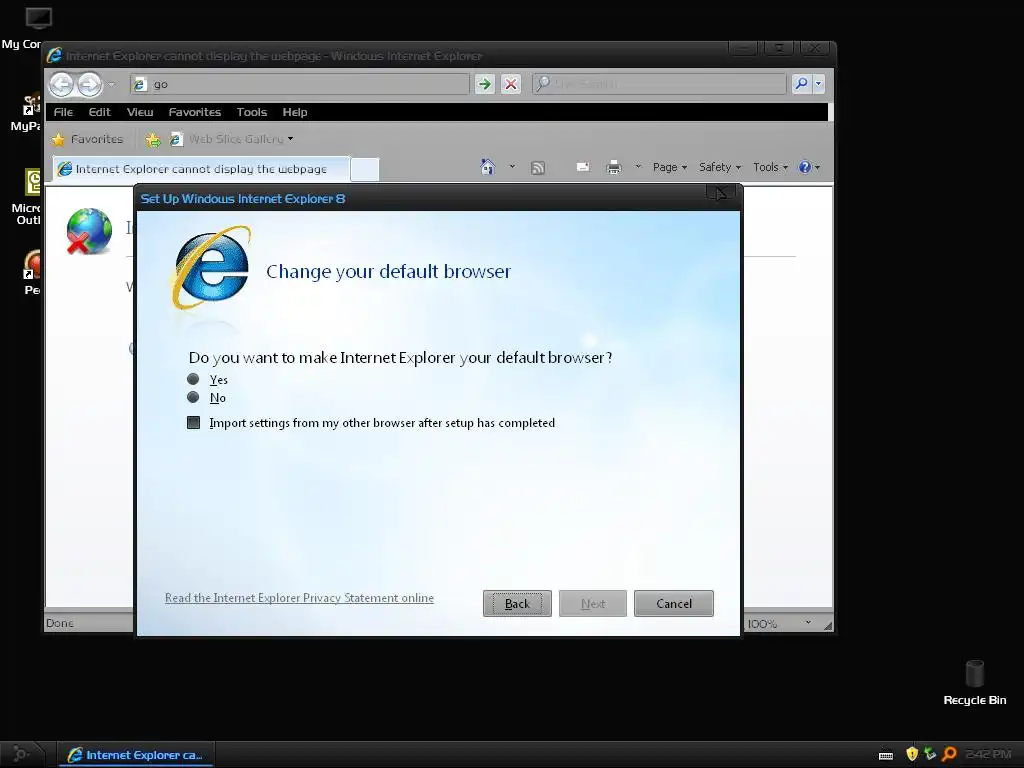Select the 'Internet Explorer cannot display' tab
Viewport: 1024px width, 768px height.
[200, 169]
